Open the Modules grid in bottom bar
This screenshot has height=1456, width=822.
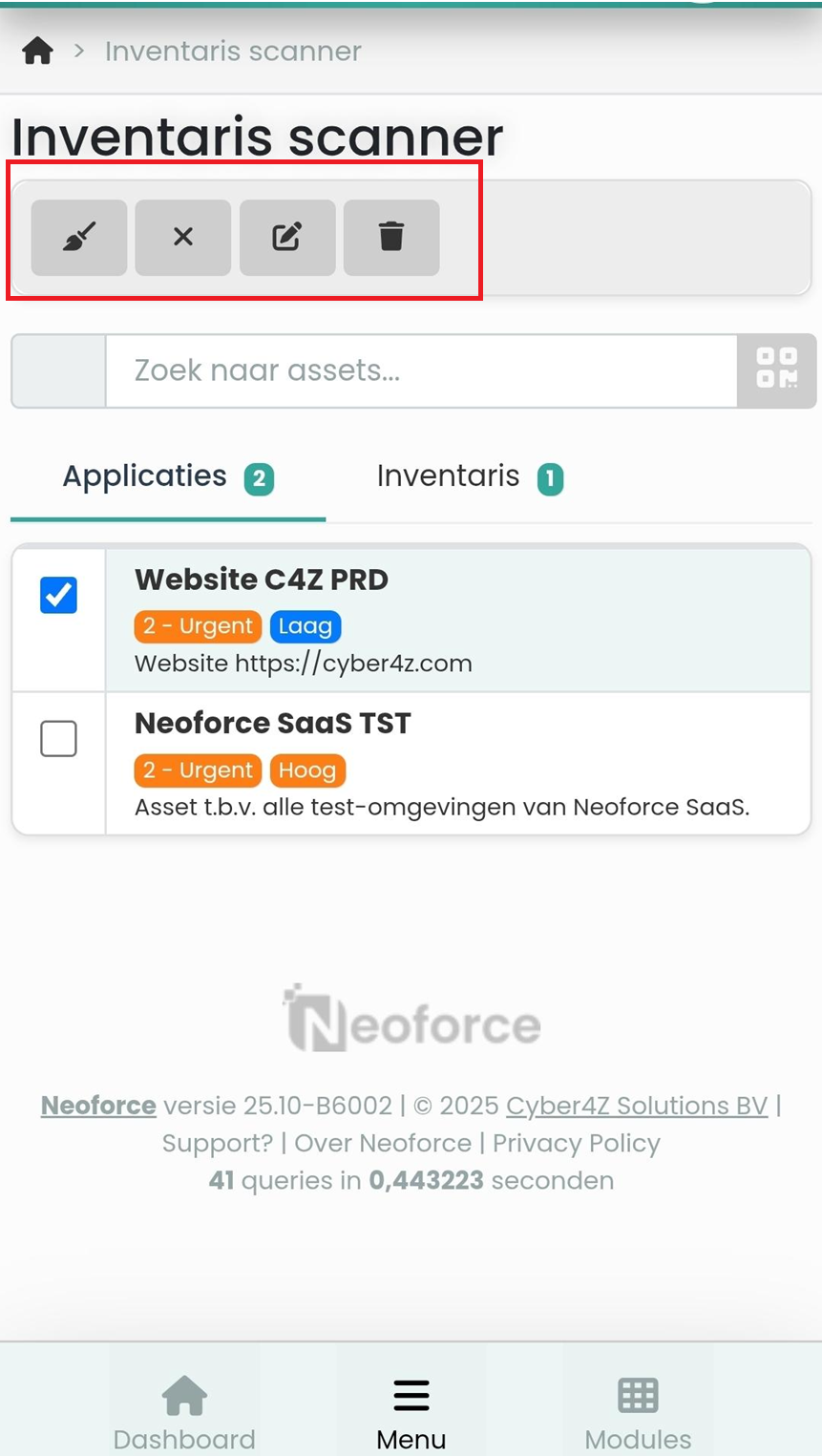pos(638,1413)
